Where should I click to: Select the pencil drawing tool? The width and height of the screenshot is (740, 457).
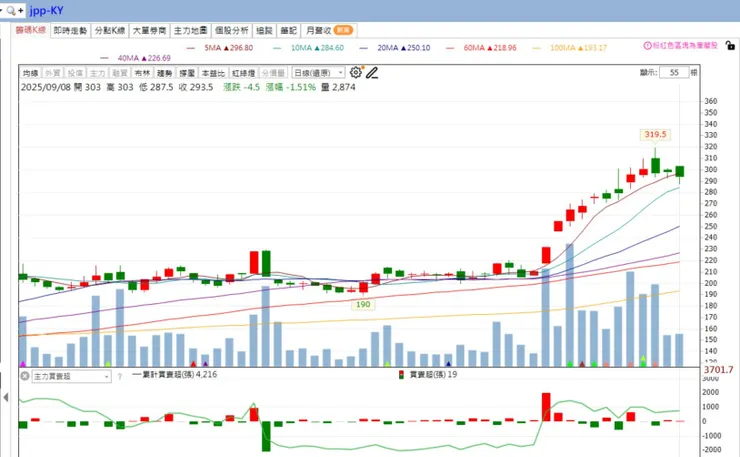372,73
